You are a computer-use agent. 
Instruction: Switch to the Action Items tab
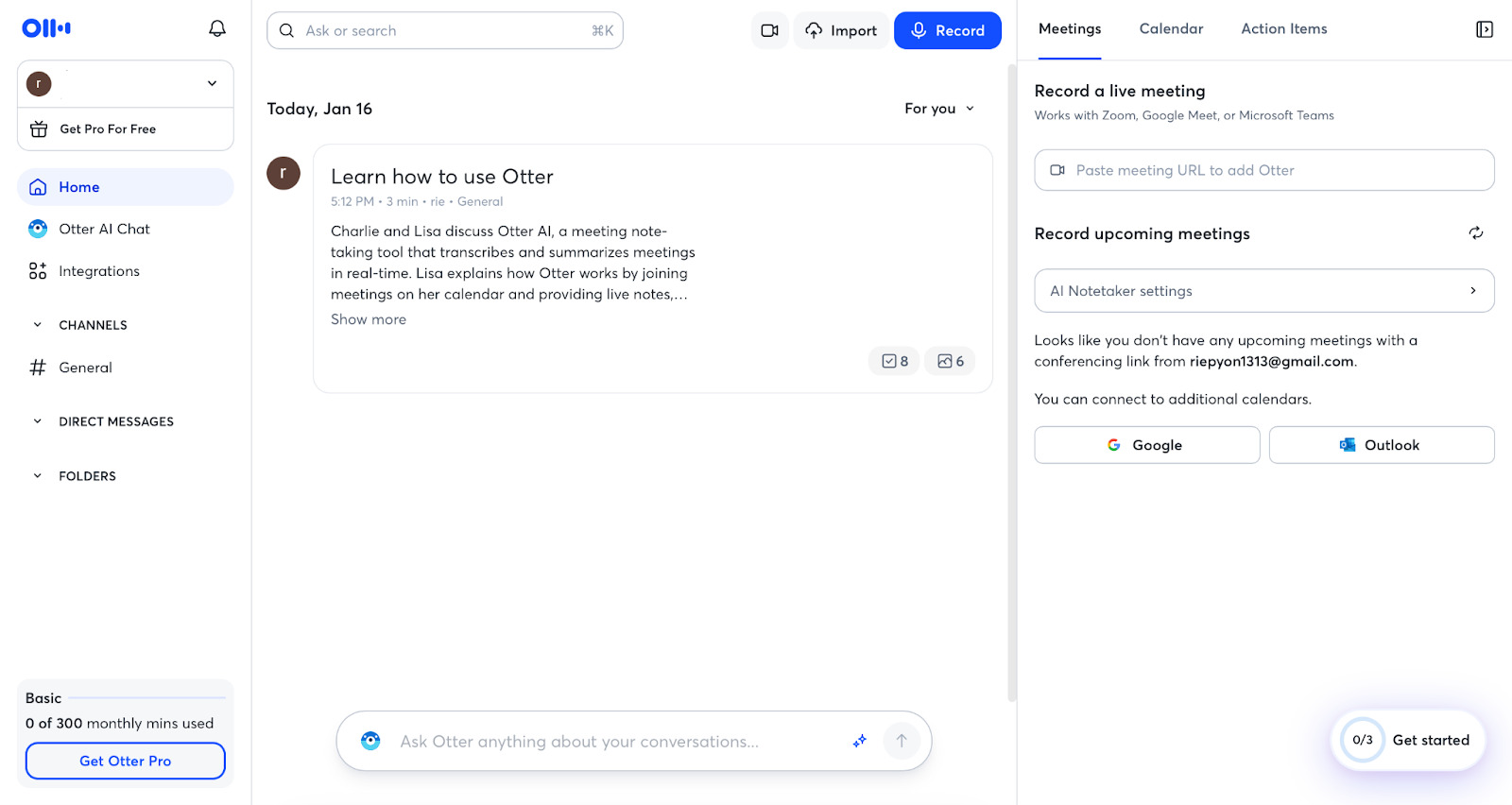point(1283,29)
